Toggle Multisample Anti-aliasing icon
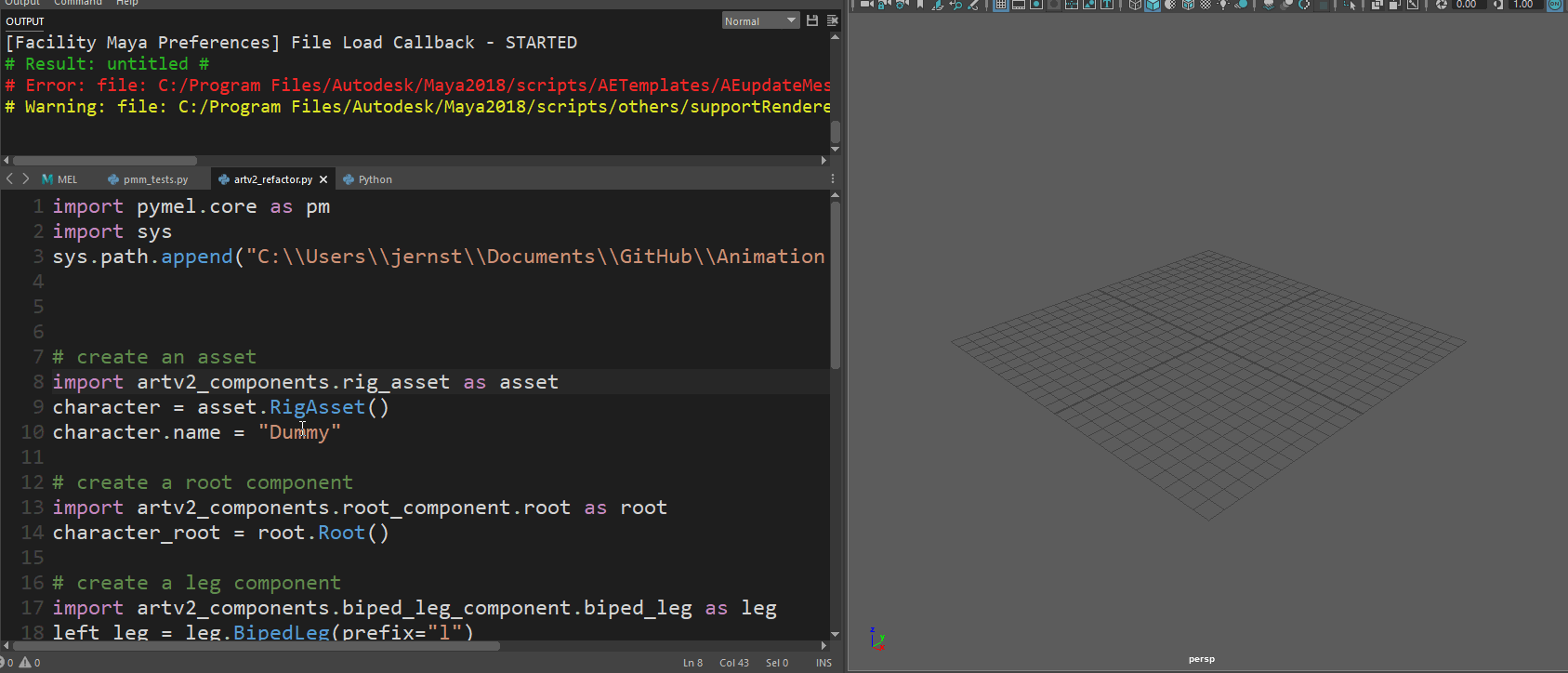 click(1304, 5)
